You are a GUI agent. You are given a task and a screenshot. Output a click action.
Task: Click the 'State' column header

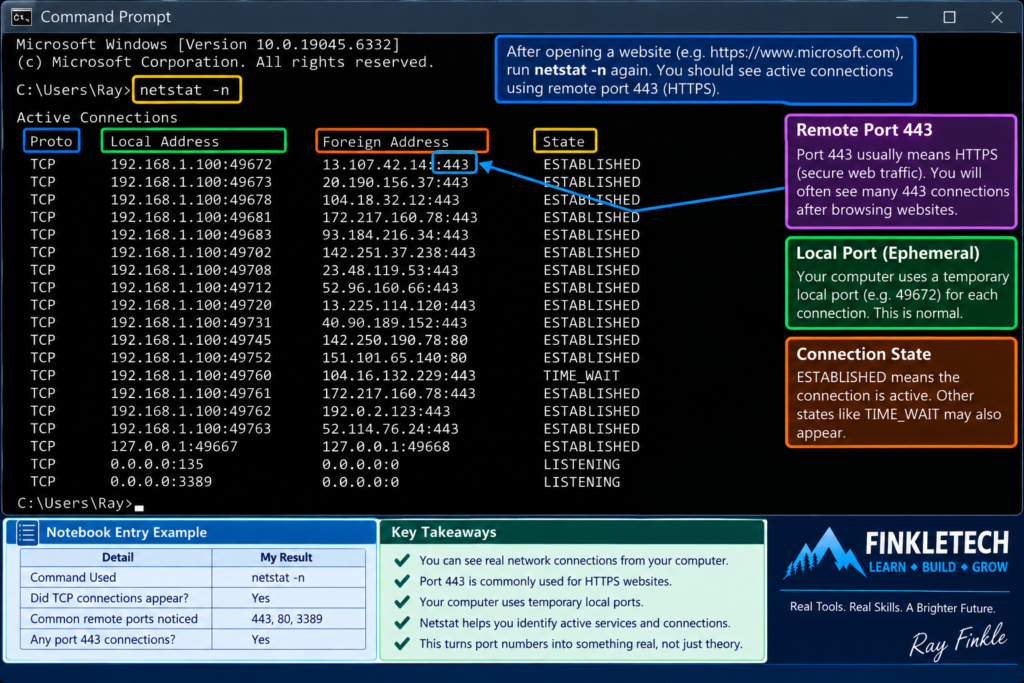click(565, 141)
